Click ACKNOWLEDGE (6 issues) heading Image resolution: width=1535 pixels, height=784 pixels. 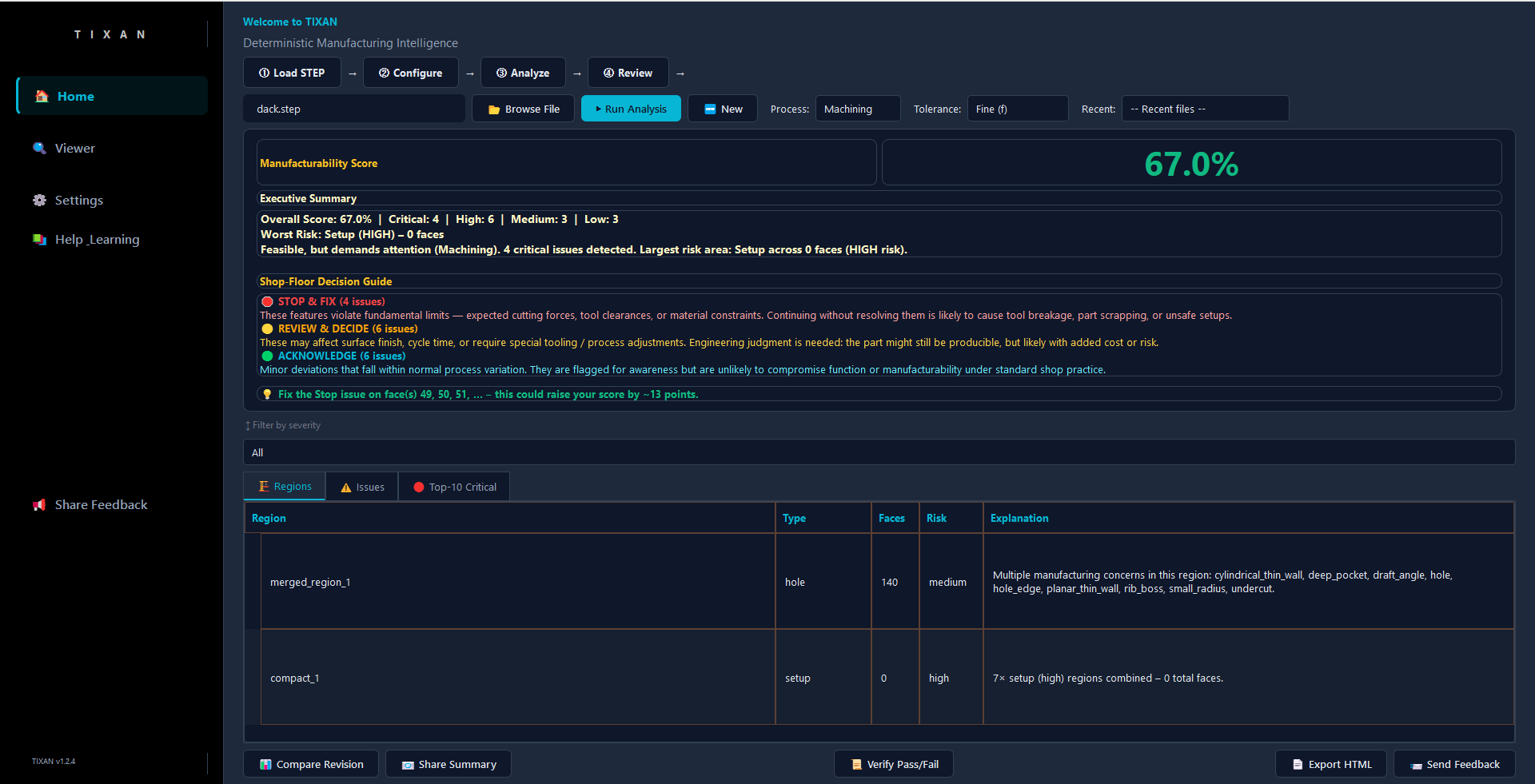click(x=341, y=356)
